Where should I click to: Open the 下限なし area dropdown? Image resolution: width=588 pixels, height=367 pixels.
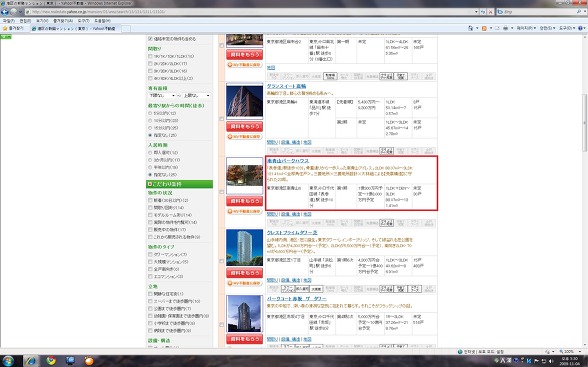tap(162, 96)
